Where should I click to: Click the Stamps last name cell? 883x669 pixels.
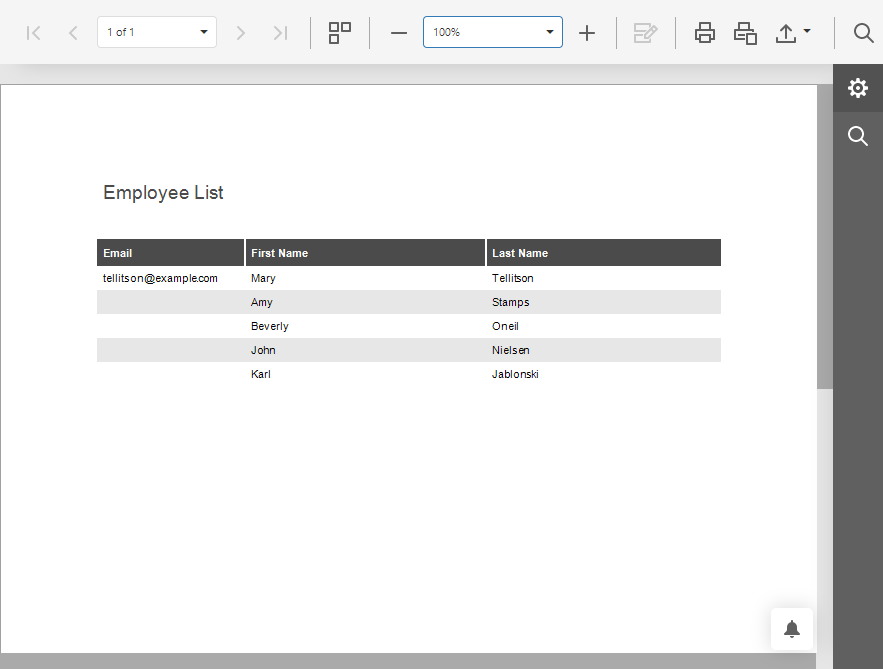click(604, 302)
